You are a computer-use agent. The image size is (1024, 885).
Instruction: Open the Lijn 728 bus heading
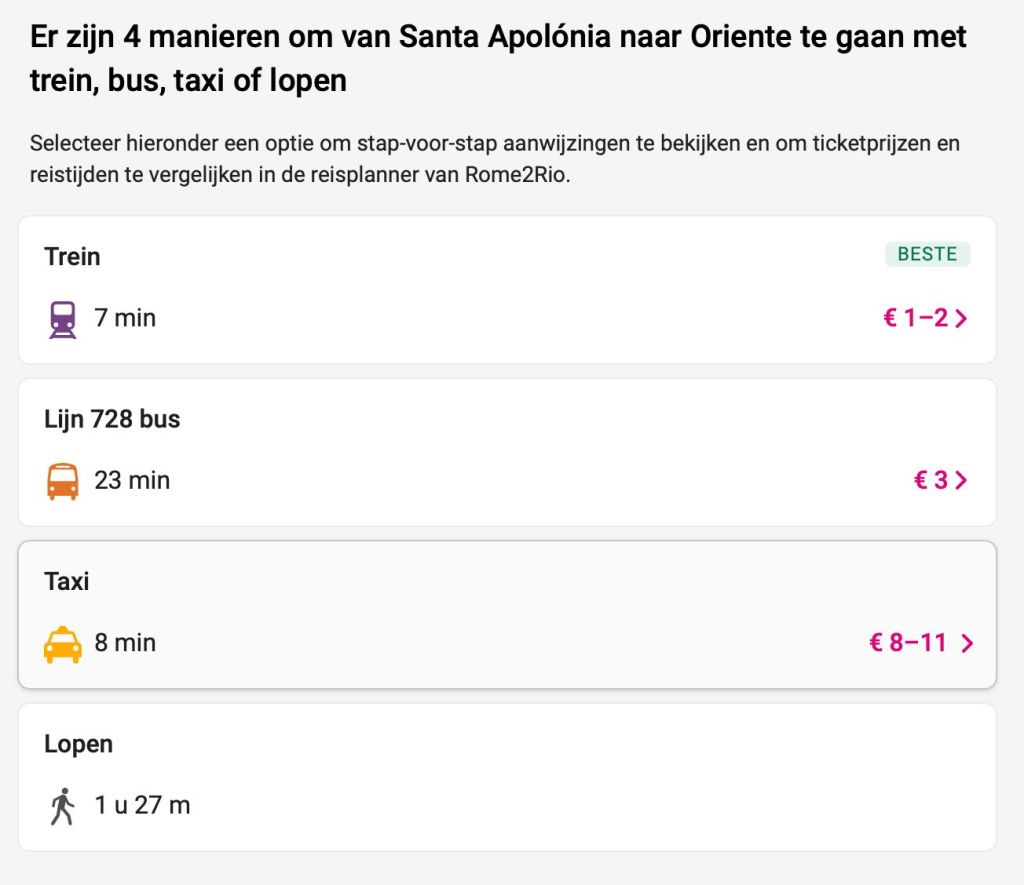[112, 419]
